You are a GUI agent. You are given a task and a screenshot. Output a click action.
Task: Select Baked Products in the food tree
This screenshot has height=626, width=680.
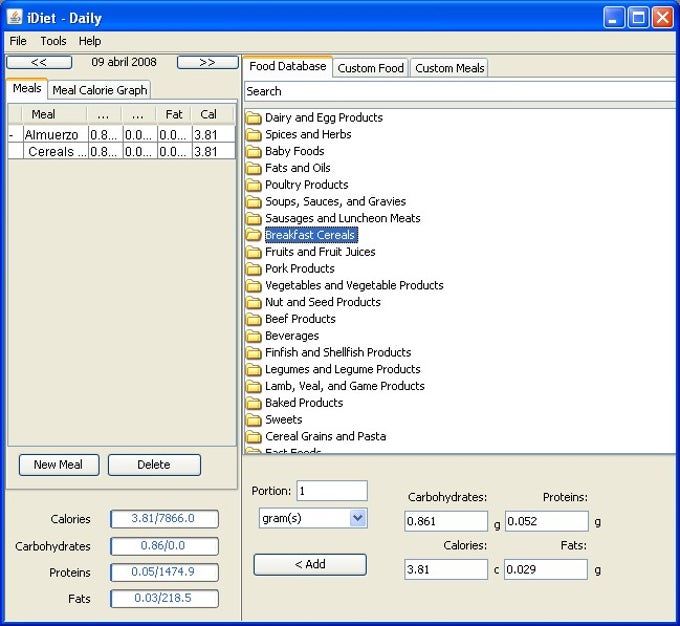(304, 403)
